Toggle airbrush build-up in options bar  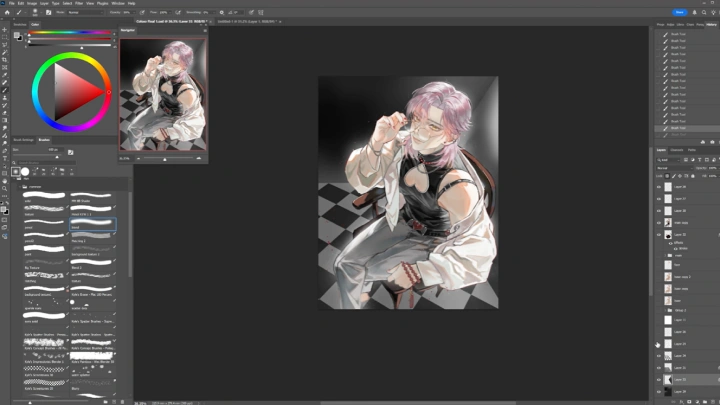(x=178, y=12)
